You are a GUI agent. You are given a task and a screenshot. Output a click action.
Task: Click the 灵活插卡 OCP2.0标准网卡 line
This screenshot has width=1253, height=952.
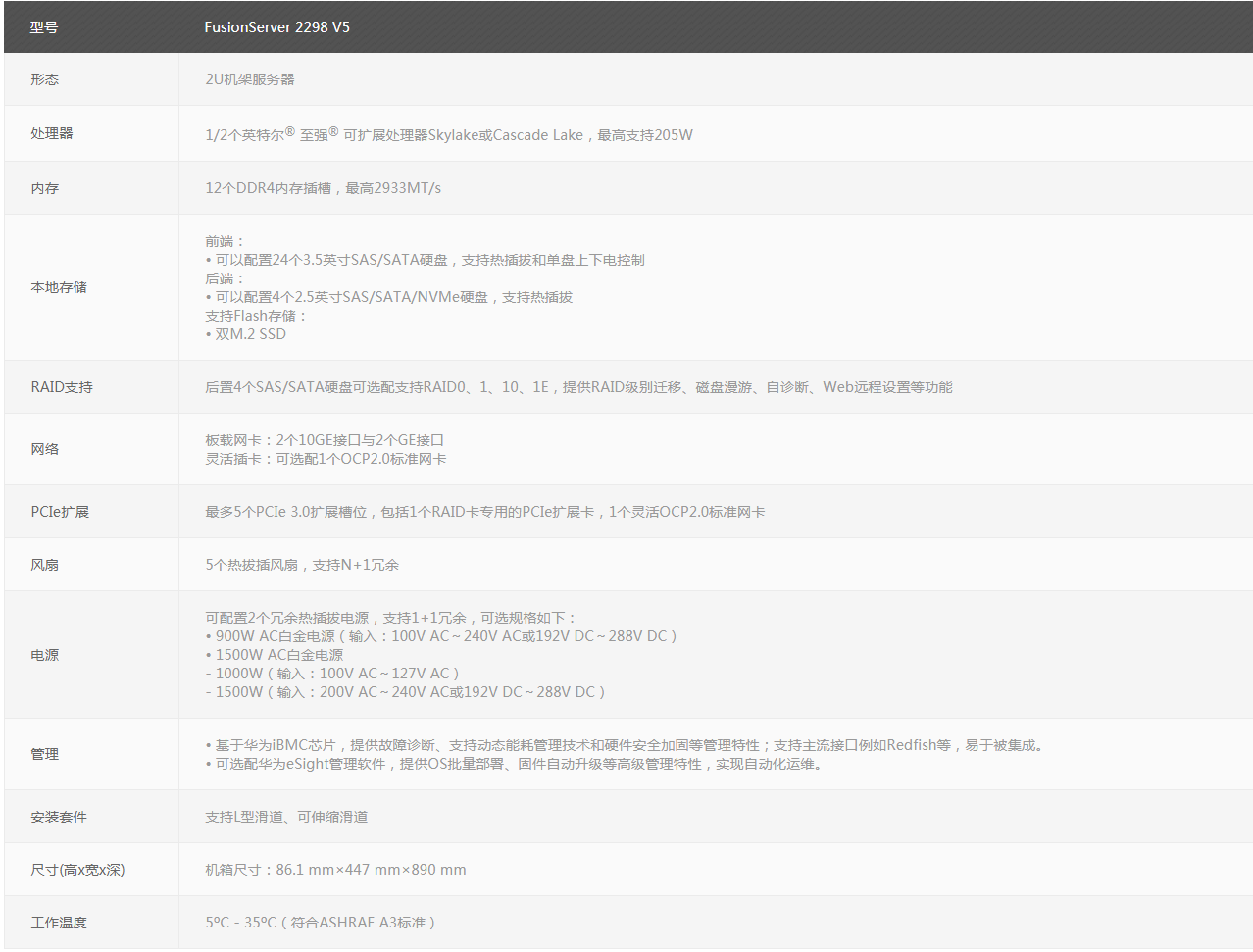click(326, 459)
